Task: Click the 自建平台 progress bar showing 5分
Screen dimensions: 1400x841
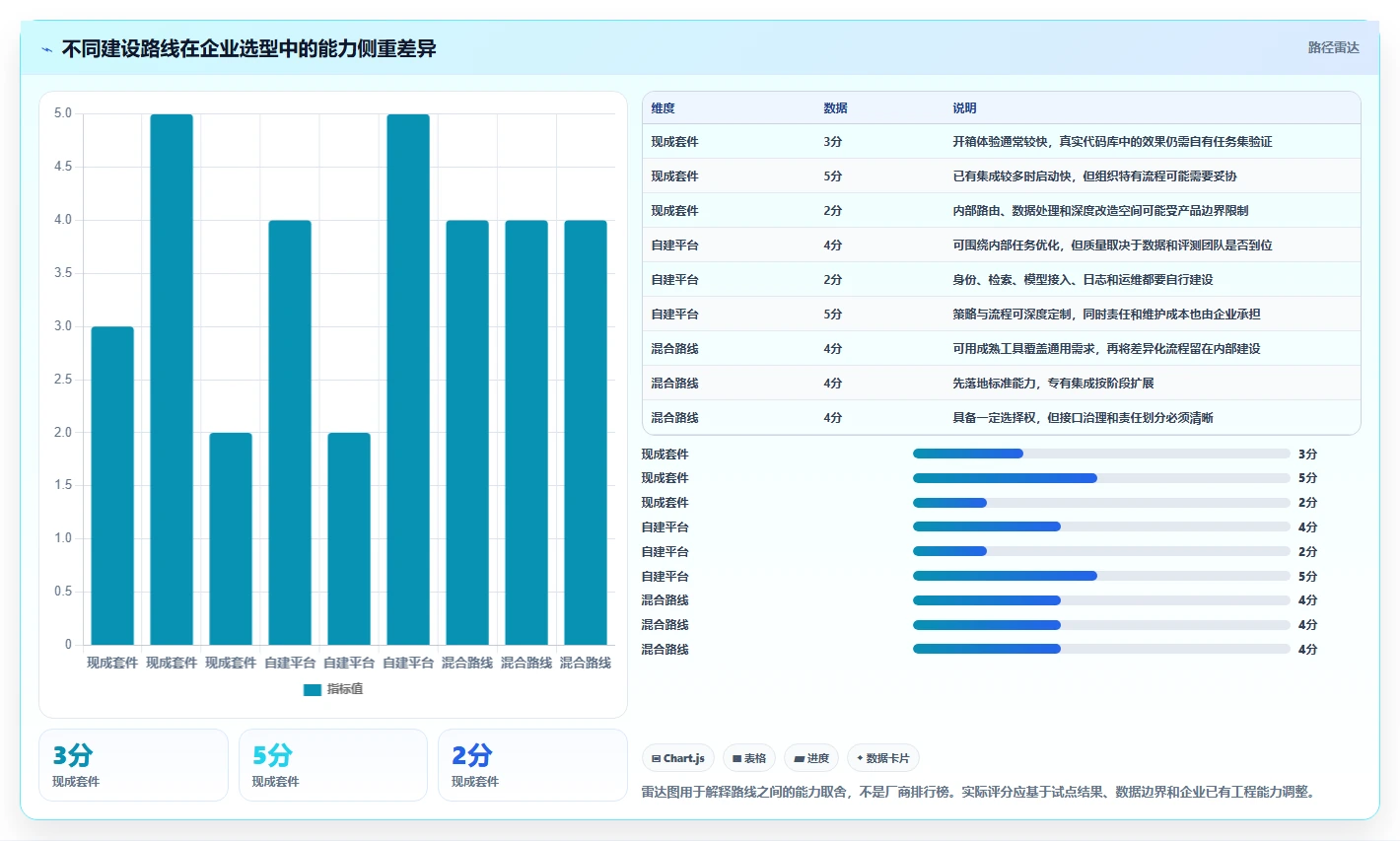Action: [1101, 576]
